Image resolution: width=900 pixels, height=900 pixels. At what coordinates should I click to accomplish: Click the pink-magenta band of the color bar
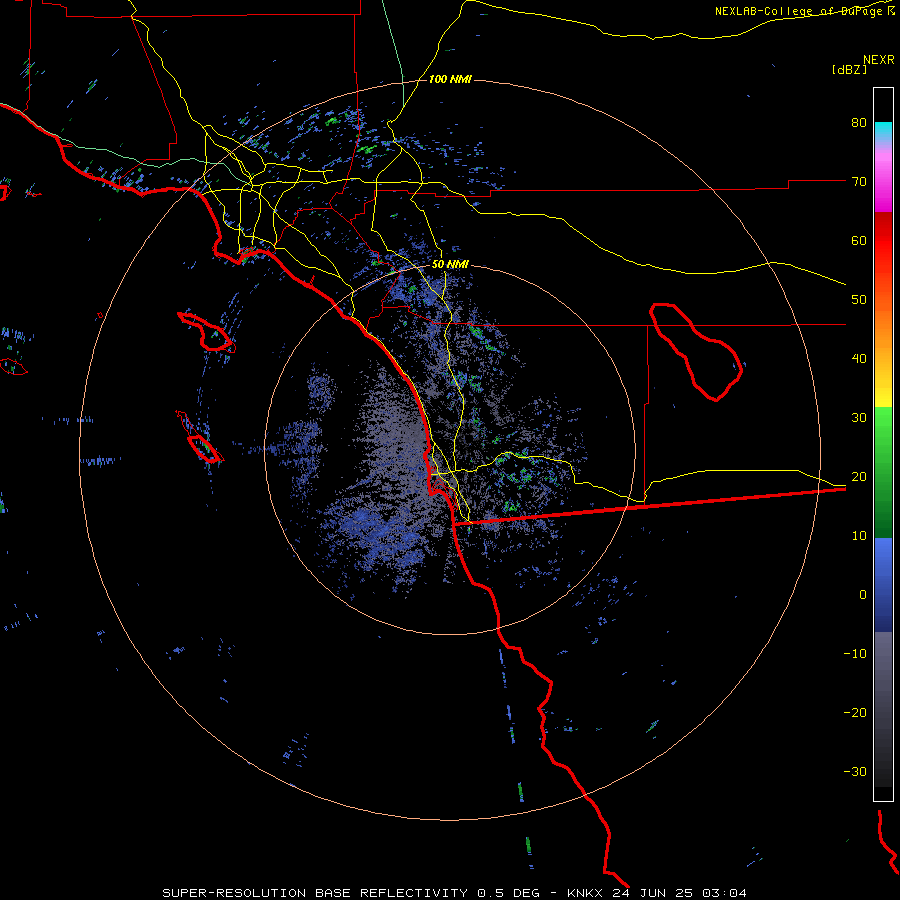click(x=883, y=178)
